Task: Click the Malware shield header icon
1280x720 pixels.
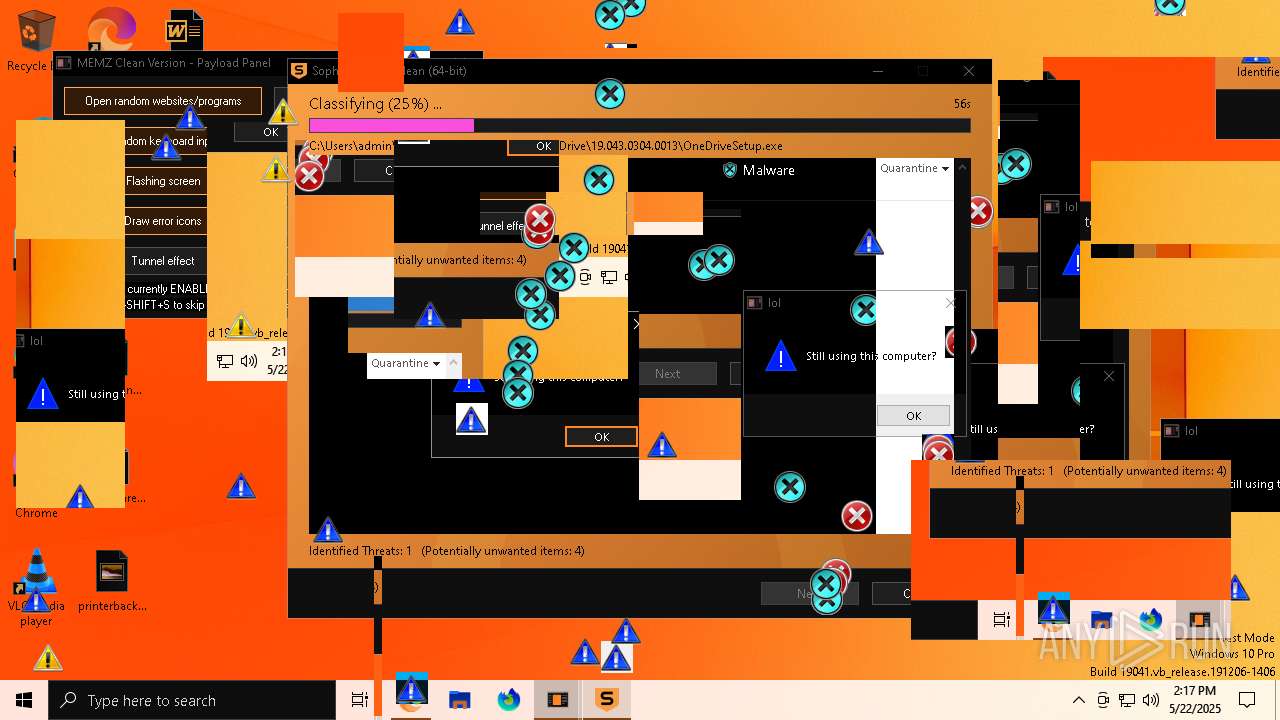Action: (x=729, y=170)
